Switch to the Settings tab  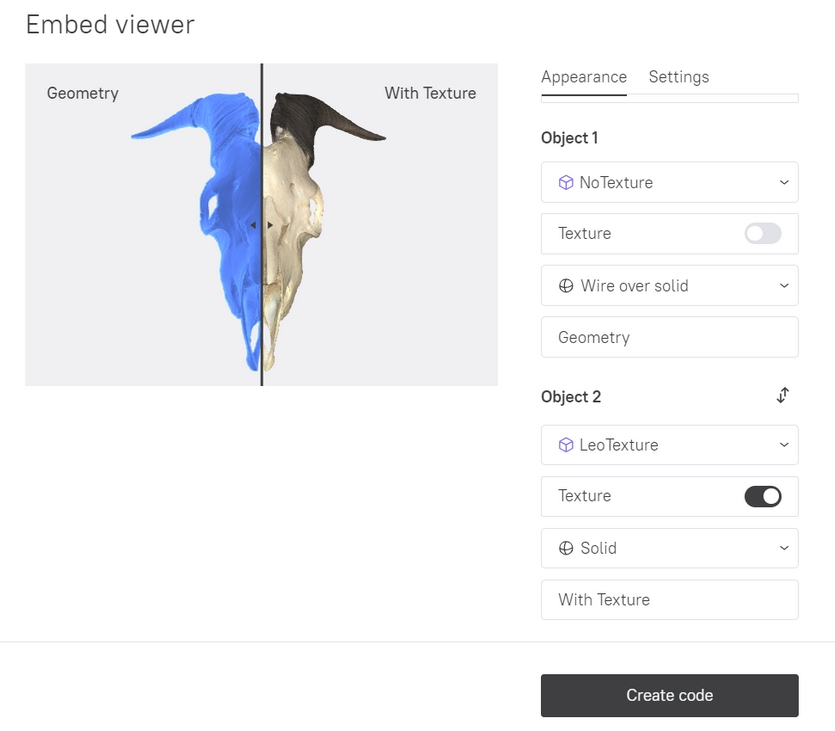click(x=678, y=77)
